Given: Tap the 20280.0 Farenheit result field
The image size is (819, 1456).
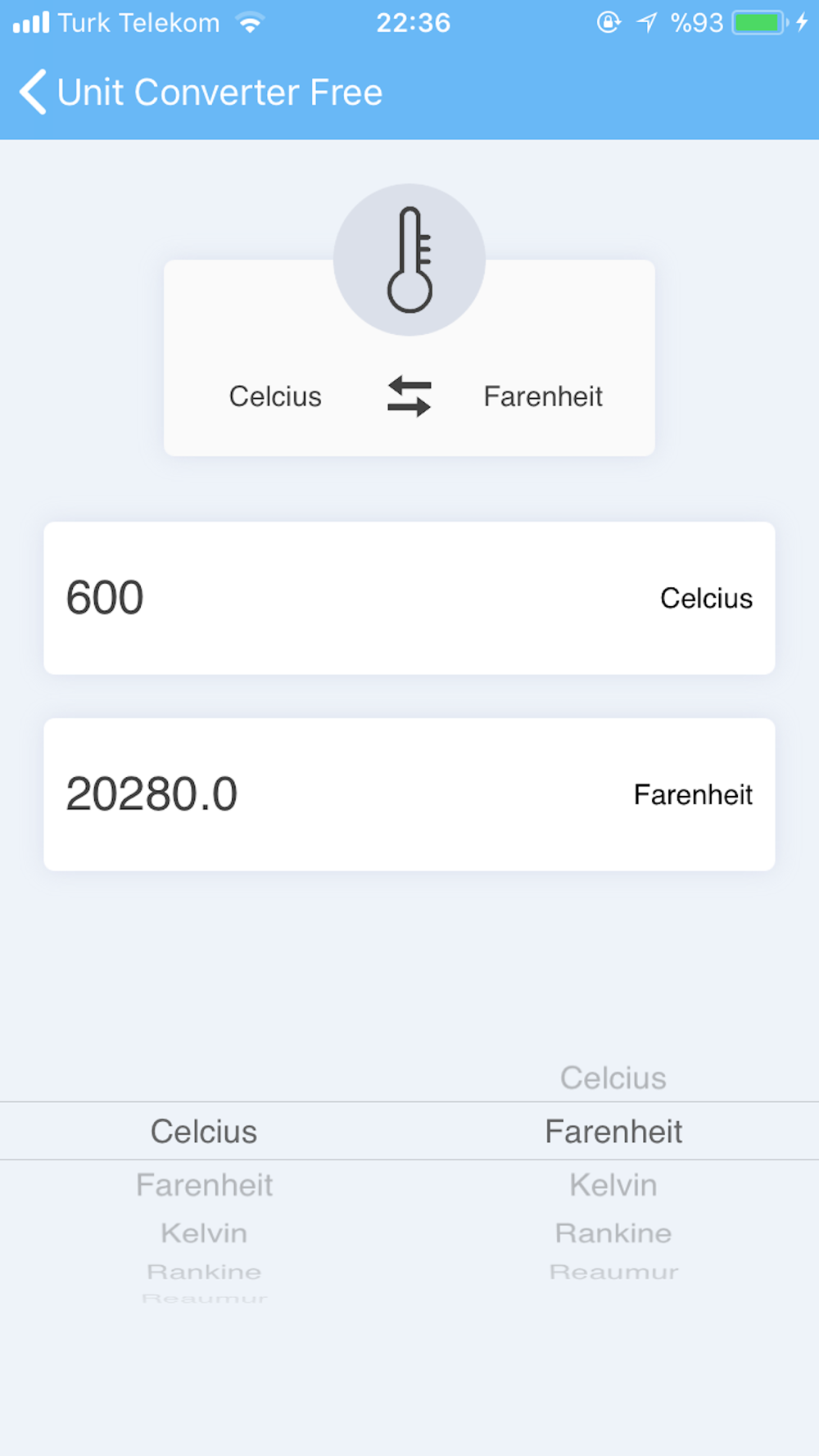Looking at the screenshot, I should [x=409, y=794].
